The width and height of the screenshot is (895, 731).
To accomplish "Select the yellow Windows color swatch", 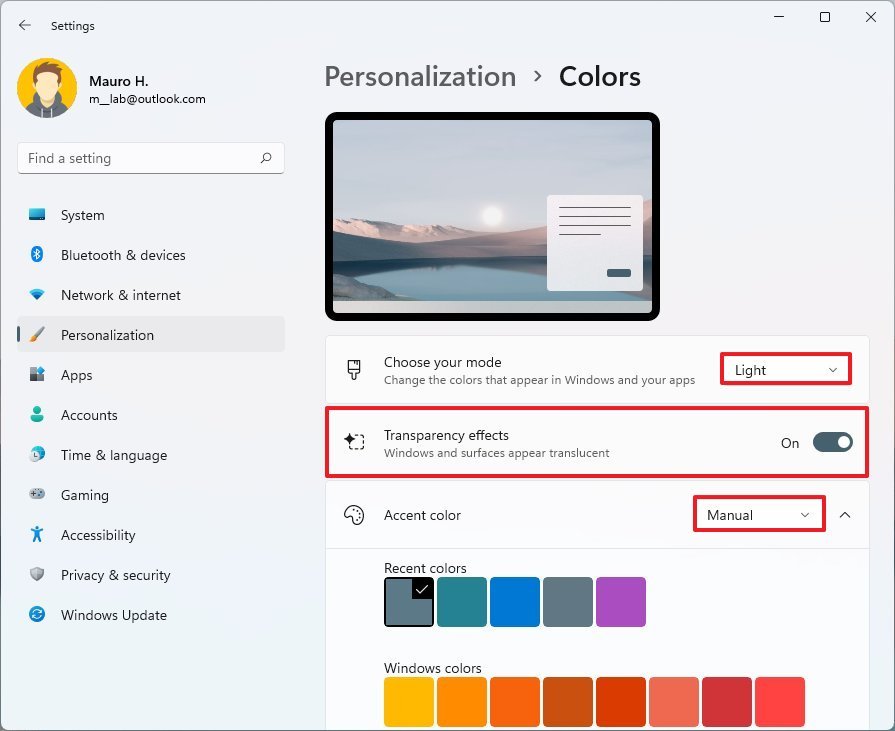I will [409, 701].
